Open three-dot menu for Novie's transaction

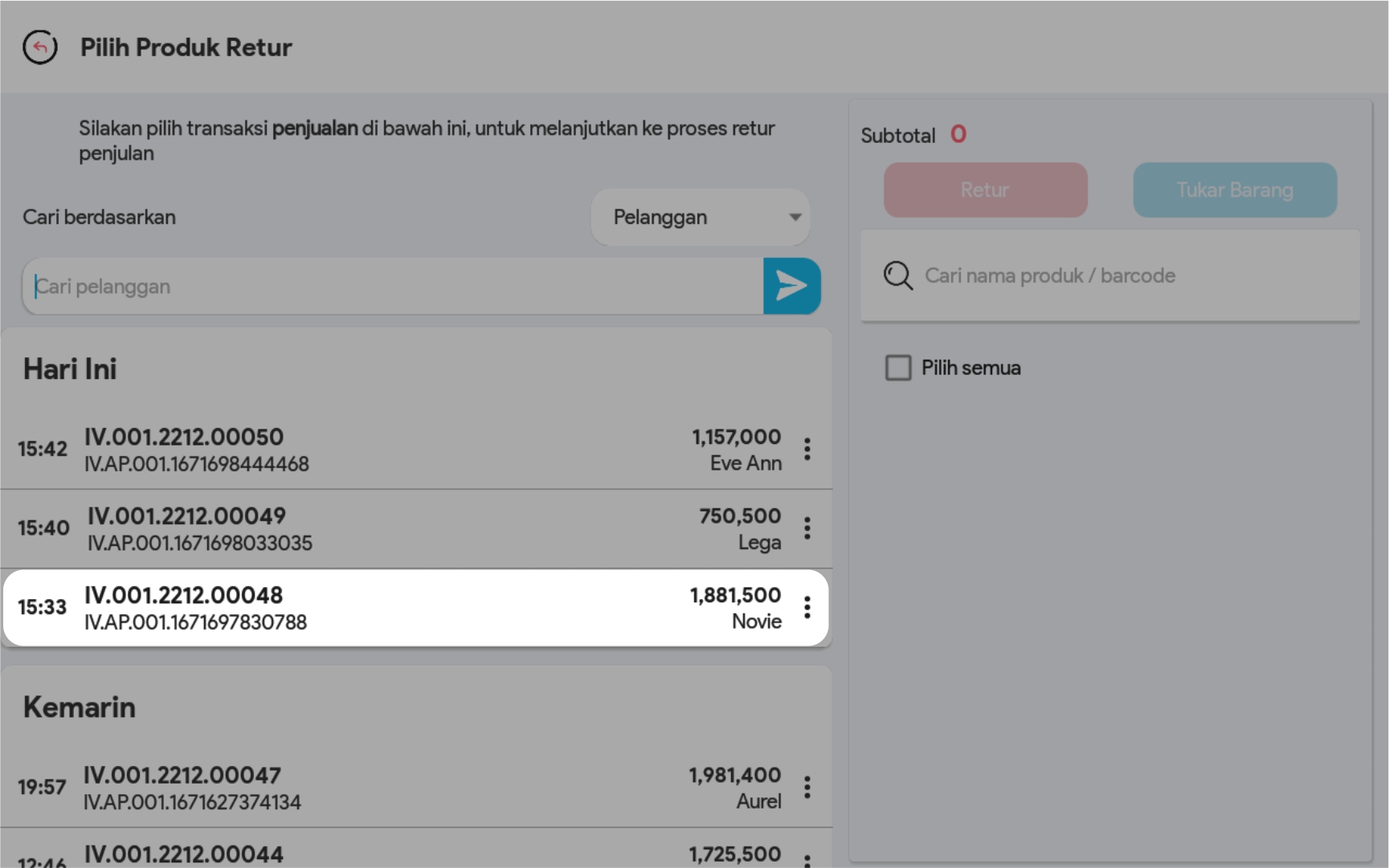[807, 607]
